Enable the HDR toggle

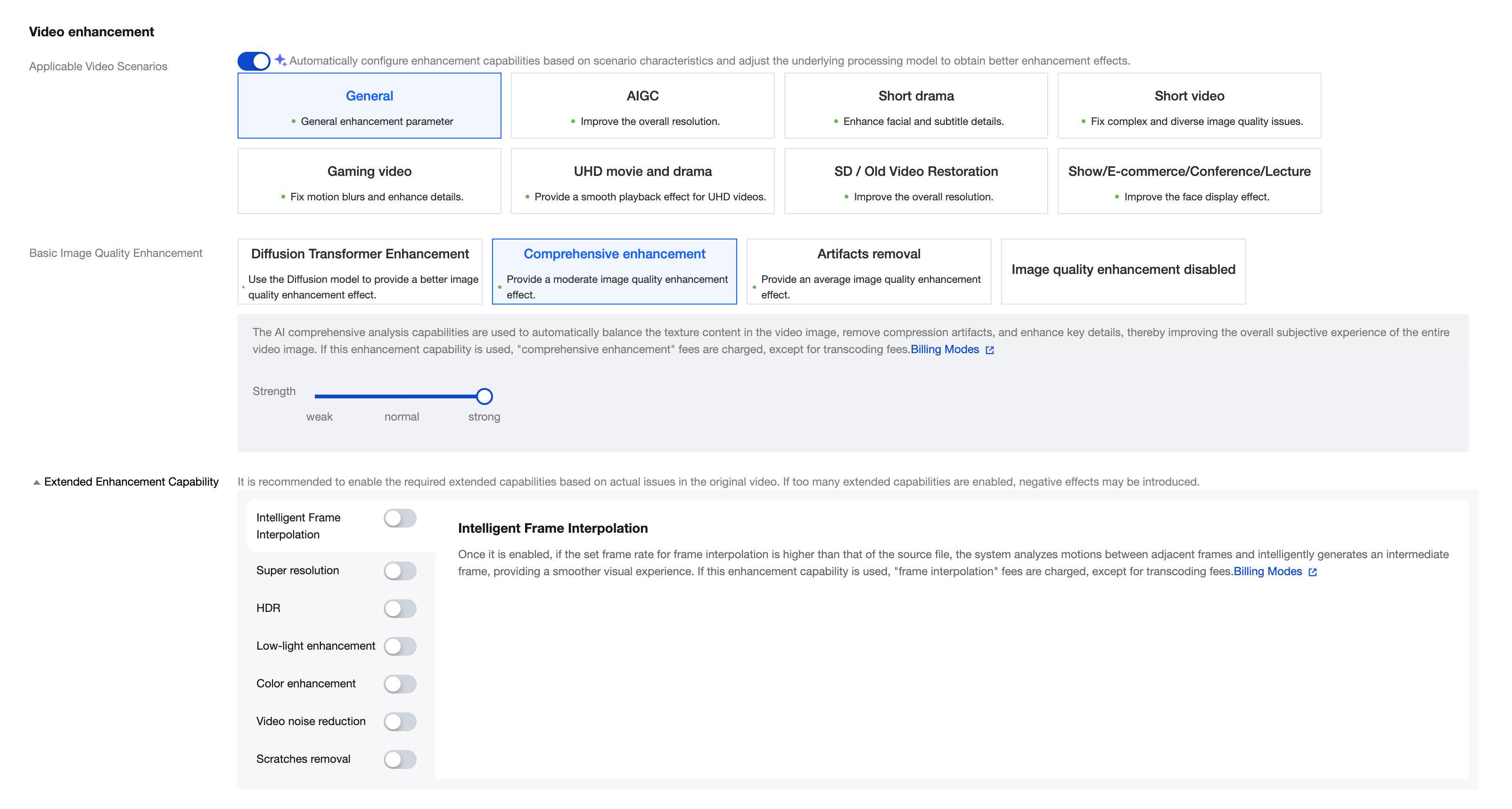click(x=400, y=608)
